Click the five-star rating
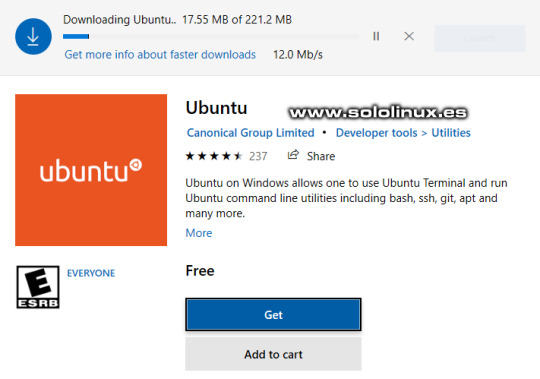This screenshot has height=379, width=540. [x=214, y=156]
